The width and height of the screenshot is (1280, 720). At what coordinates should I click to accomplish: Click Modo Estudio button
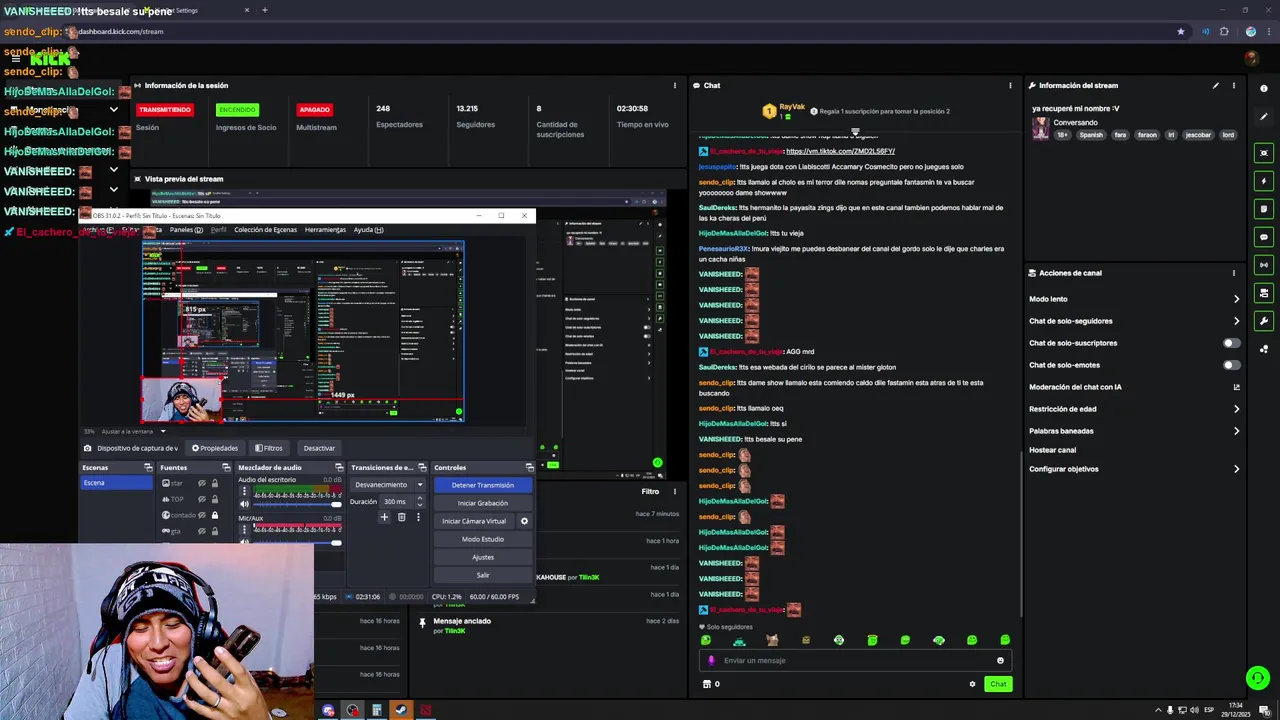click(482, 539)
